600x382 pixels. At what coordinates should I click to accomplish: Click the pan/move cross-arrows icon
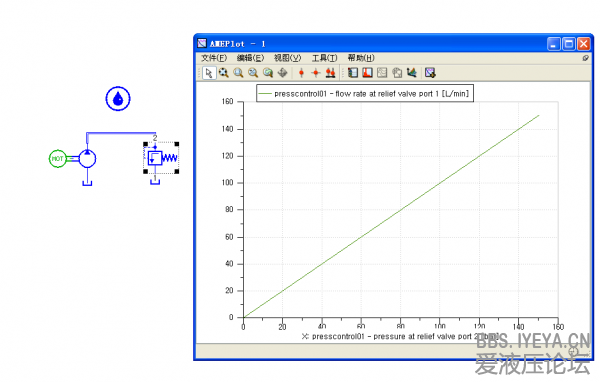[x=283, y=73]
